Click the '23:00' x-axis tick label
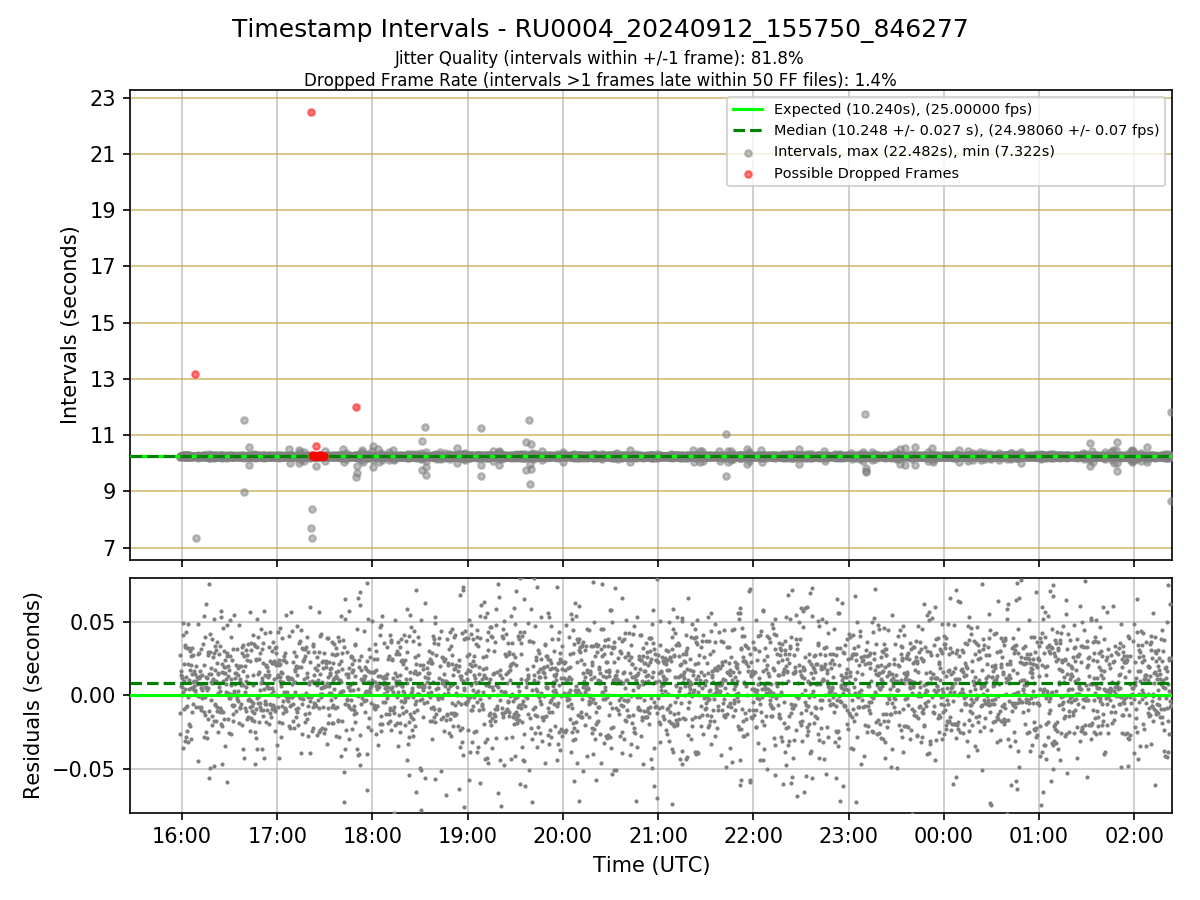 click(848, 834)
